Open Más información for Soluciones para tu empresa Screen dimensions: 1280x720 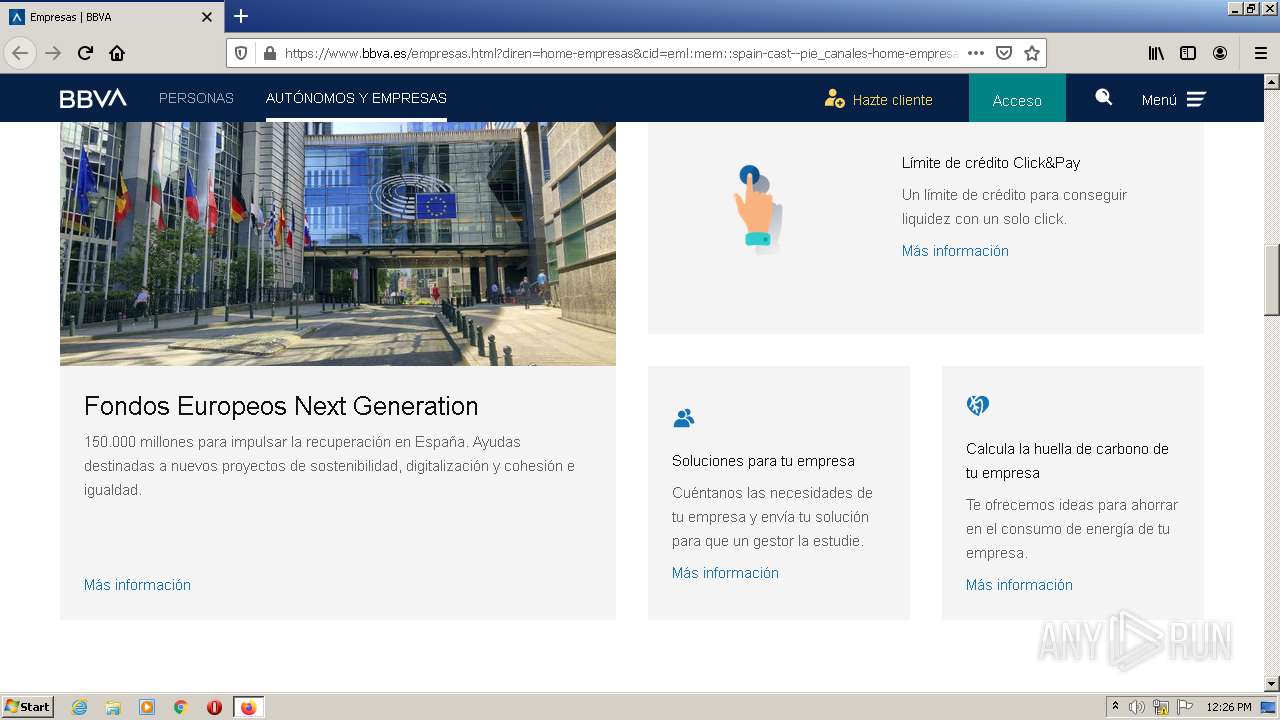coord(725,573)
